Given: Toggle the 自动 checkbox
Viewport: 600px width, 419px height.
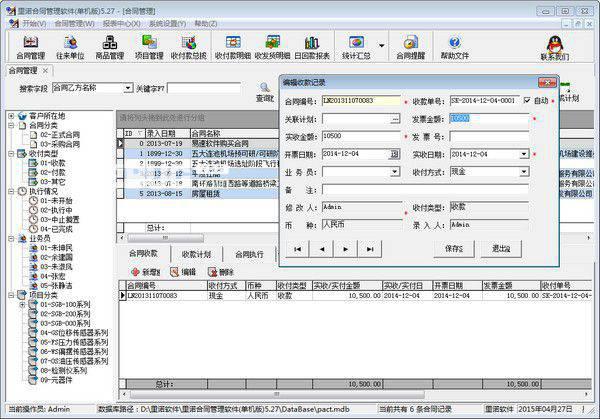Looking at the screenshot, I should [x=527, y=100].
